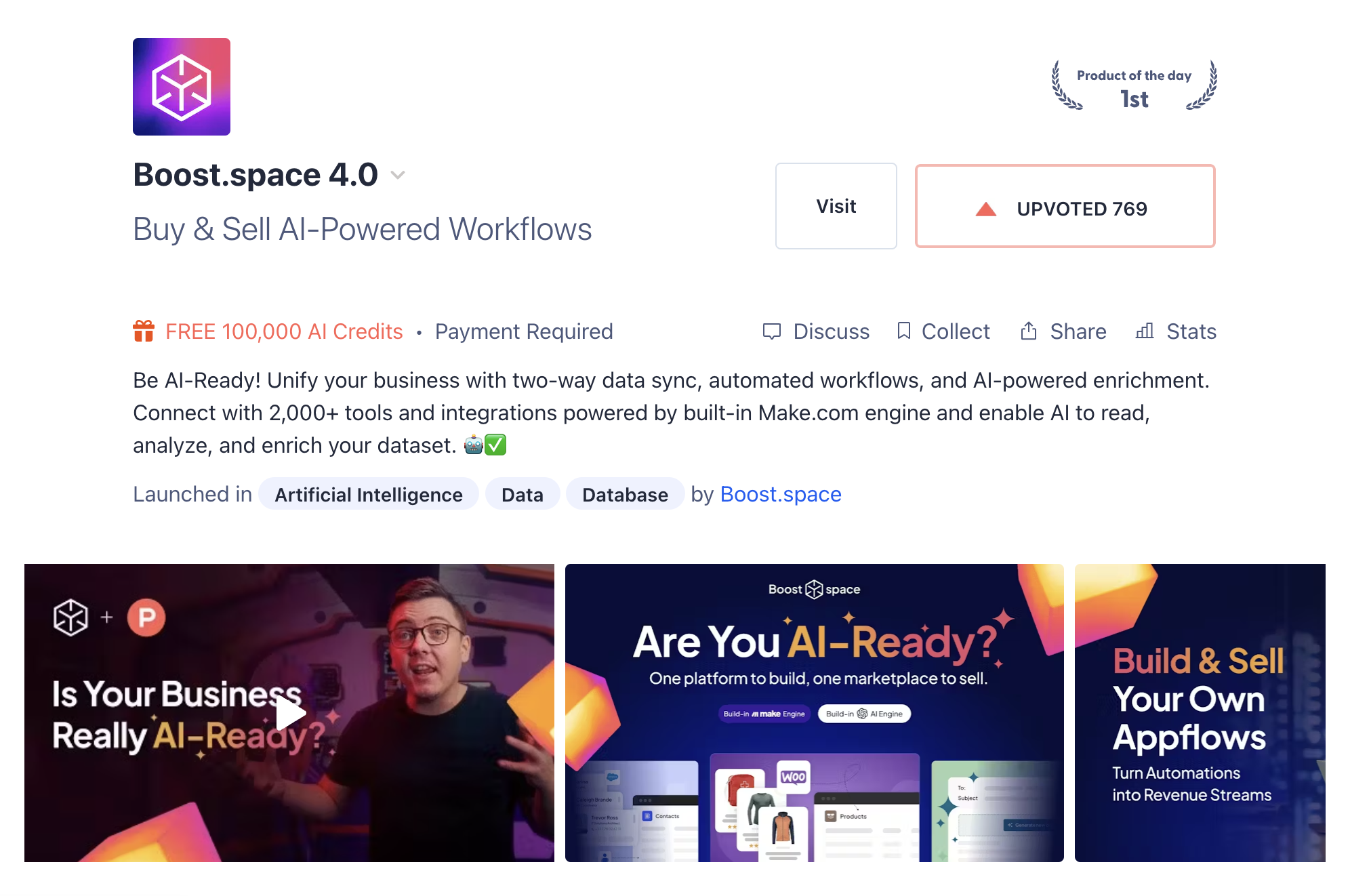Click the Boost.space cube logo

[182, 87]
